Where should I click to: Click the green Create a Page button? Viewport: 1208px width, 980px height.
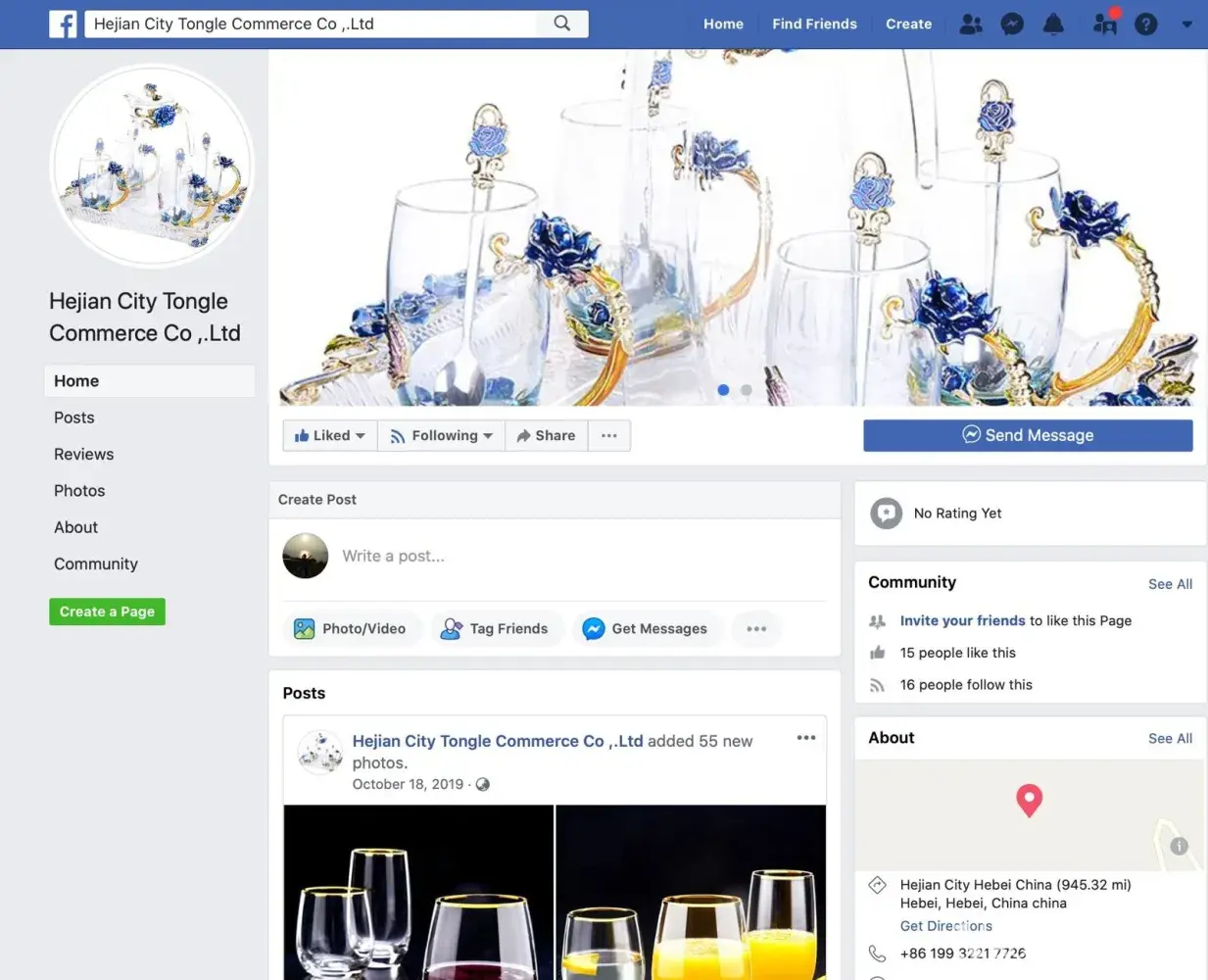107,612
